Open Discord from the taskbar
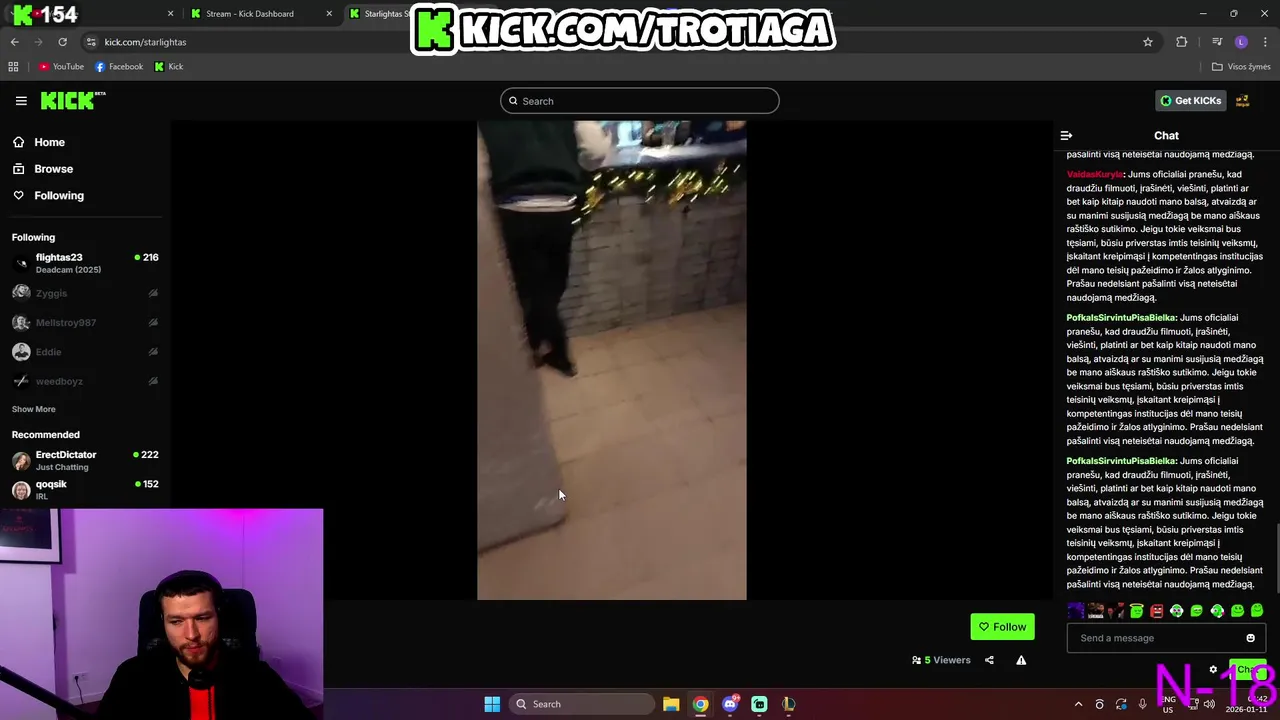This screenshot has height=720, width=1280. [730, 704]
